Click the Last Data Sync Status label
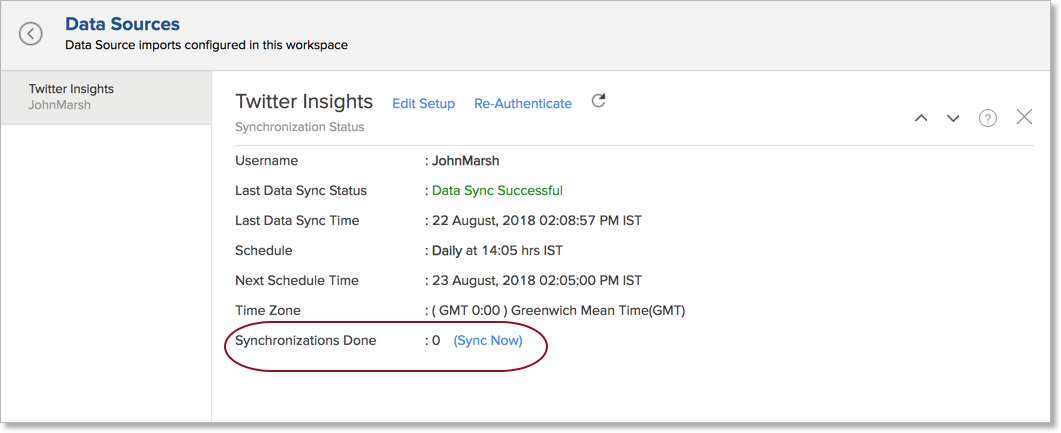 point(301,191)
